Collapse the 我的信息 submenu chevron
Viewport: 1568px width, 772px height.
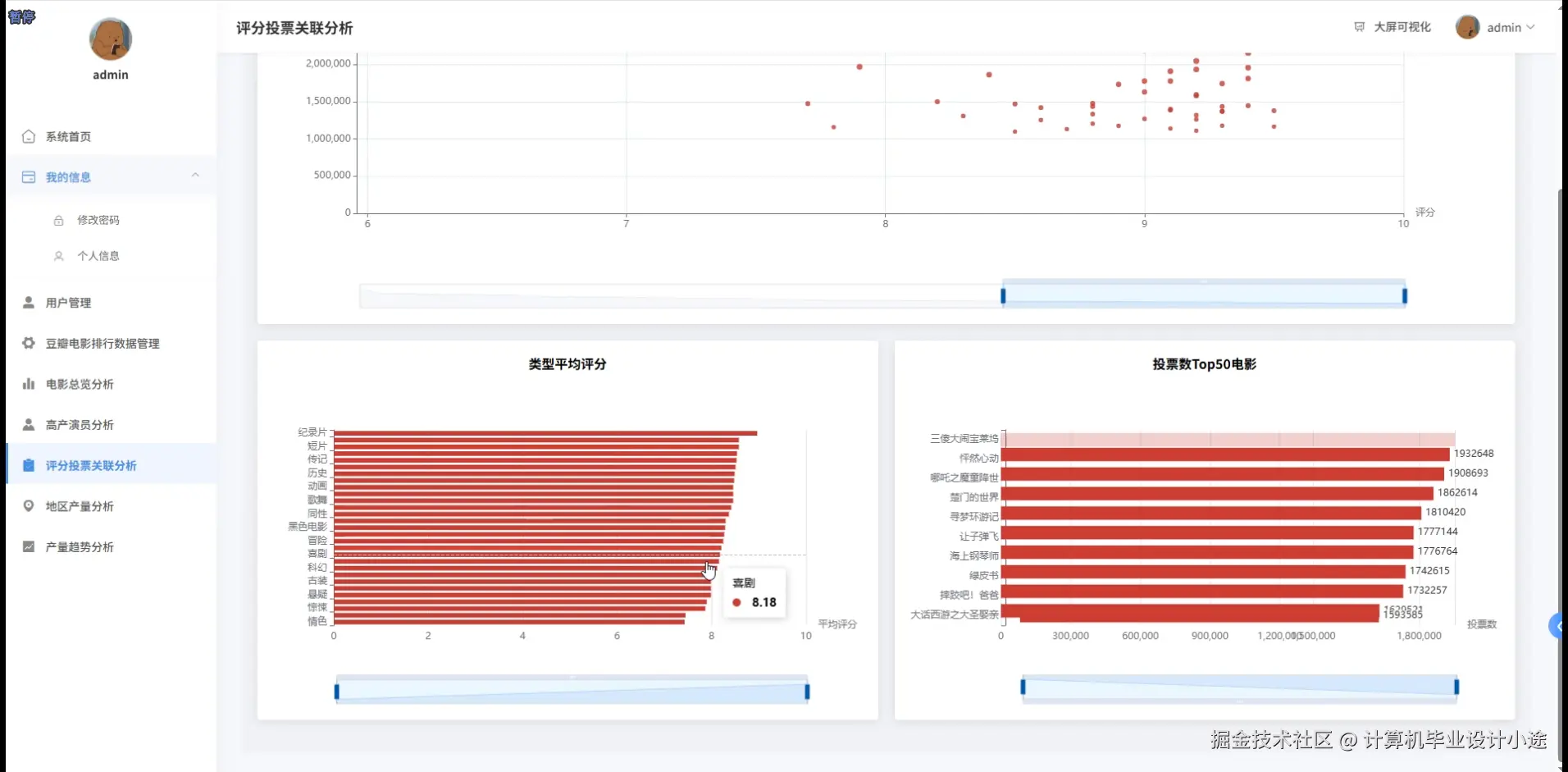195,175
